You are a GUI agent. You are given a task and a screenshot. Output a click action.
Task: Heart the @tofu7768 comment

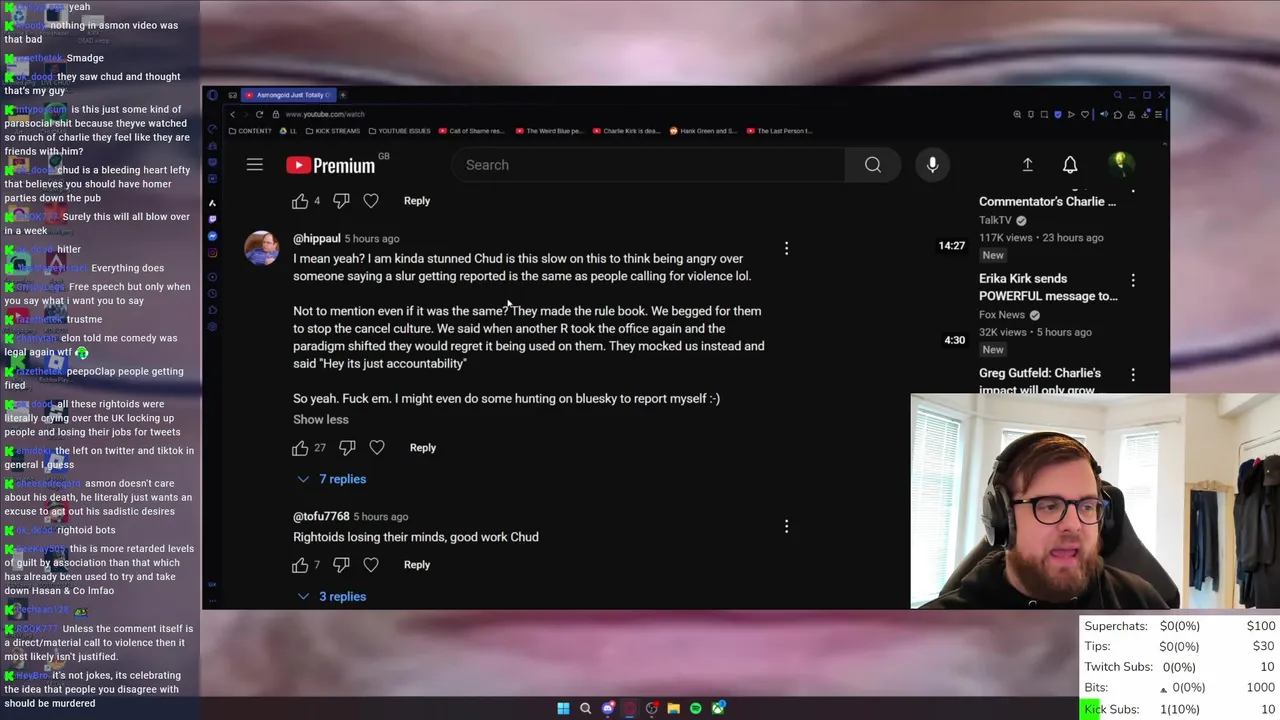pyautogui.click(x=371, y=565)
